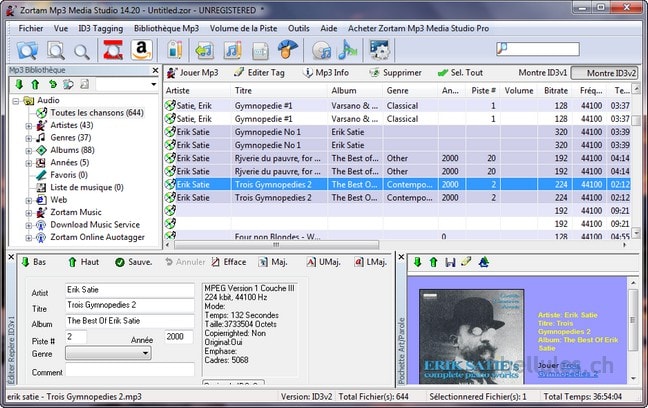Expand the Années (5) node
Screen dimensions: 648x408
tap(29, 163)
